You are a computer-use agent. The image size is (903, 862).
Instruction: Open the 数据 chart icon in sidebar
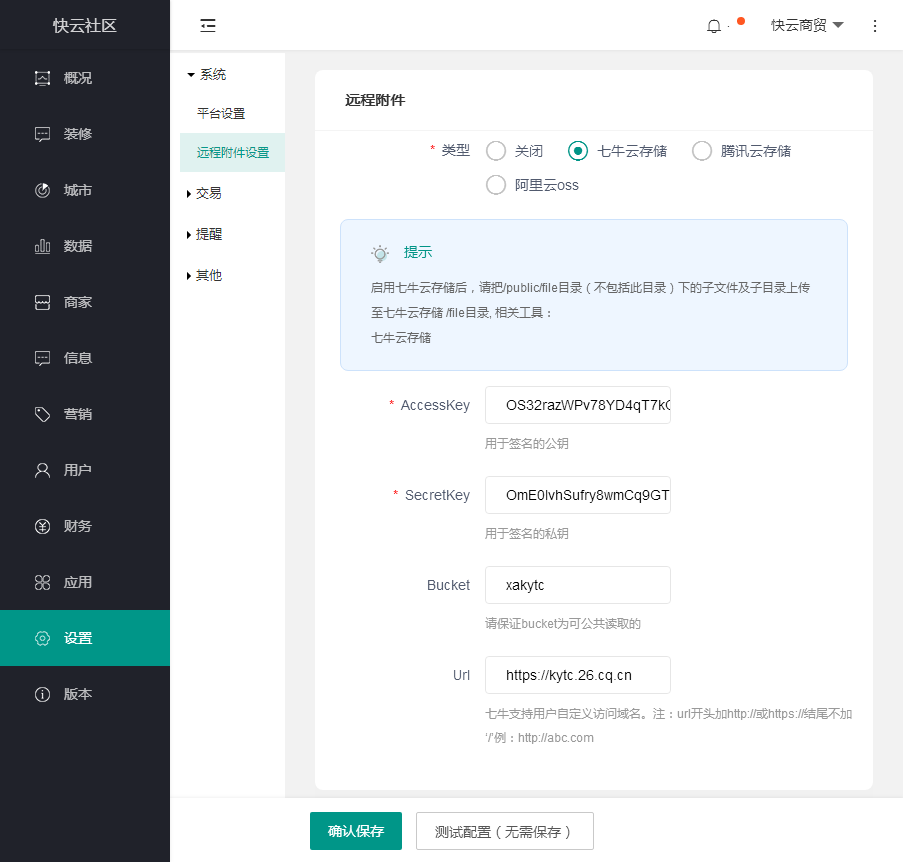42,246
